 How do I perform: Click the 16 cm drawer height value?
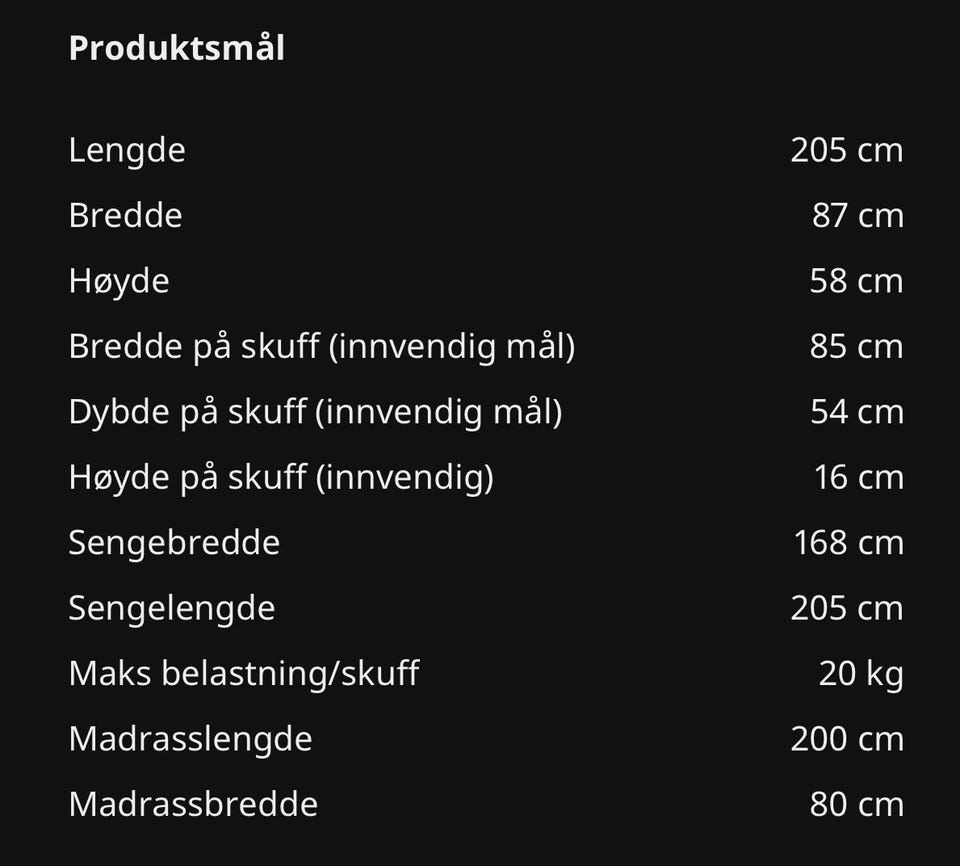[x=858, y=477]
